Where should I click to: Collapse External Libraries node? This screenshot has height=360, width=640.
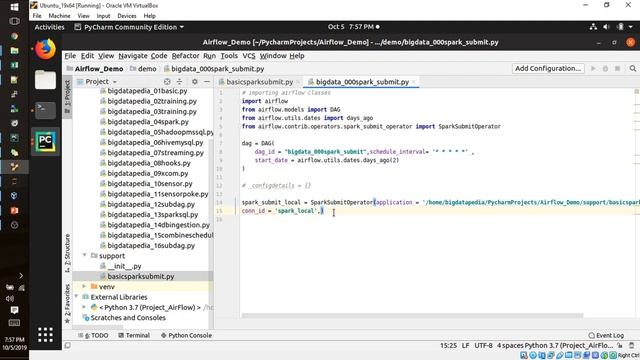pos(77,297)
